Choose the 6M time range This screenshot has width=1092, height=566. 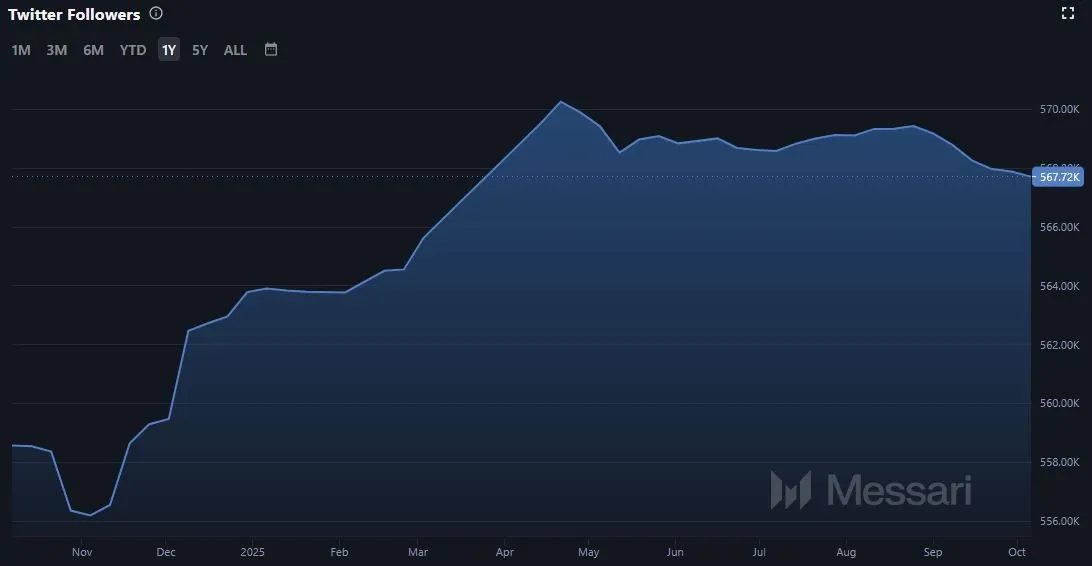[x=93, y=50]
